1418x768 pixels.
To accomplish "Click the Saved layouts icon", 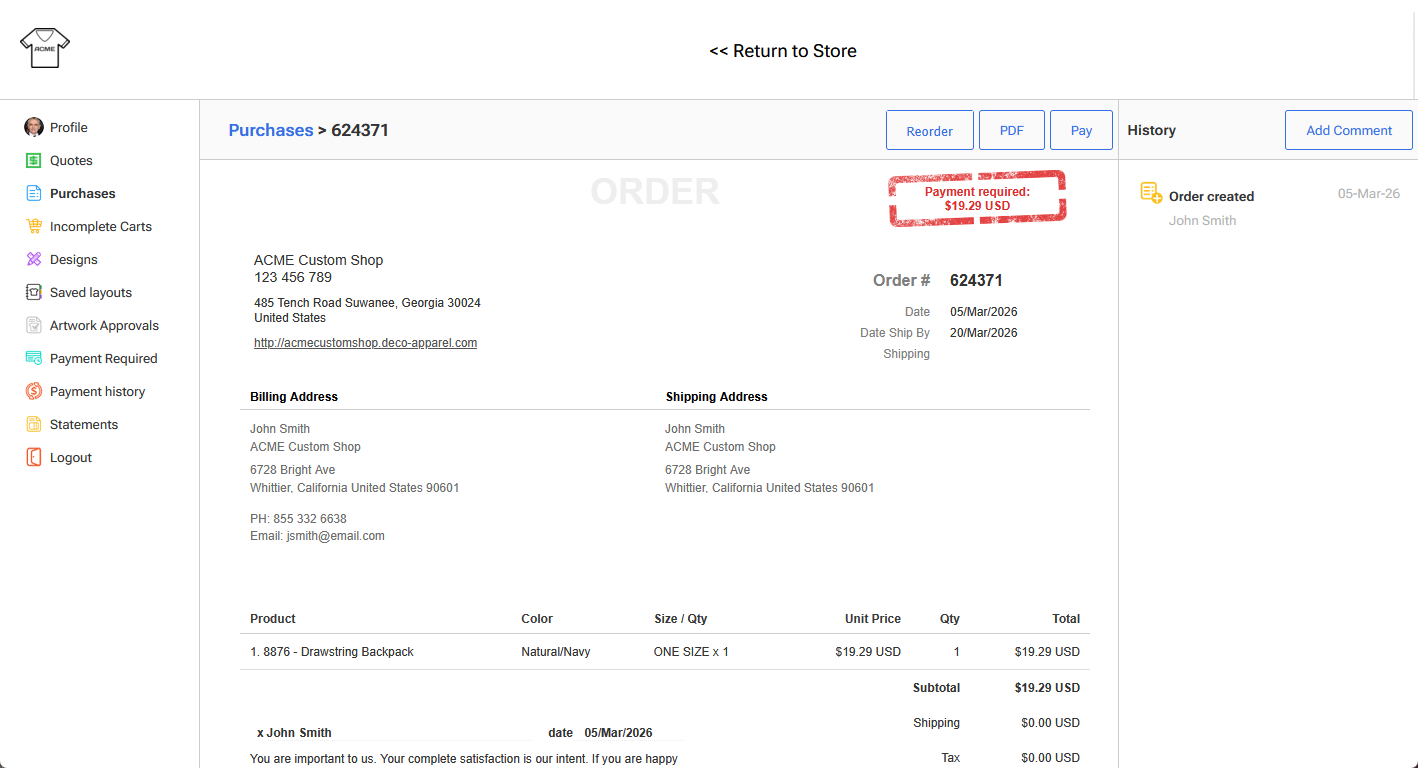I will click(x=34, y=292).
